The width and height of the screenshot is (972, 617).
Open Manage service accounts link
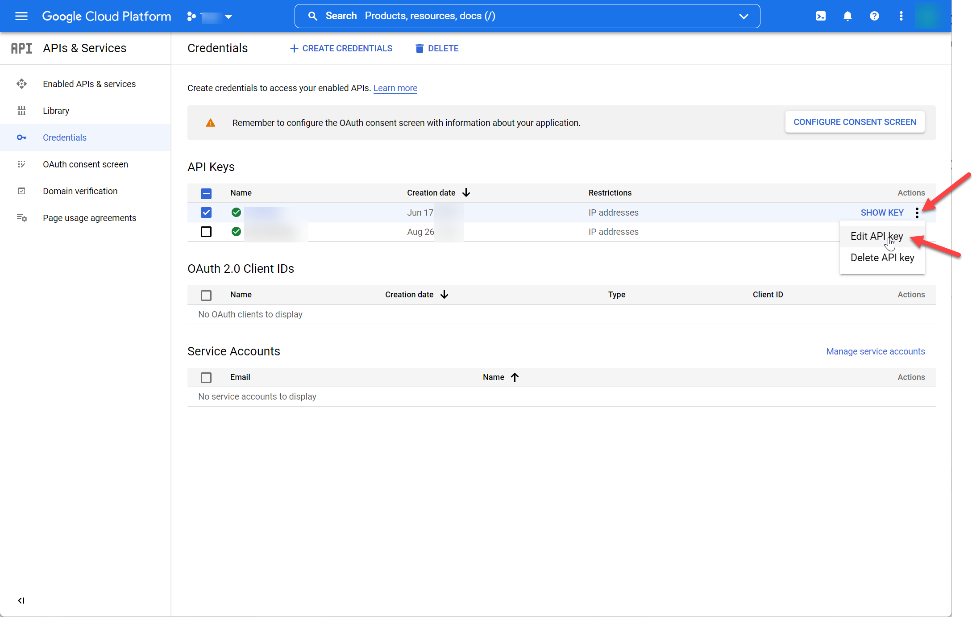pyautogui.click(x=875, y=352)
